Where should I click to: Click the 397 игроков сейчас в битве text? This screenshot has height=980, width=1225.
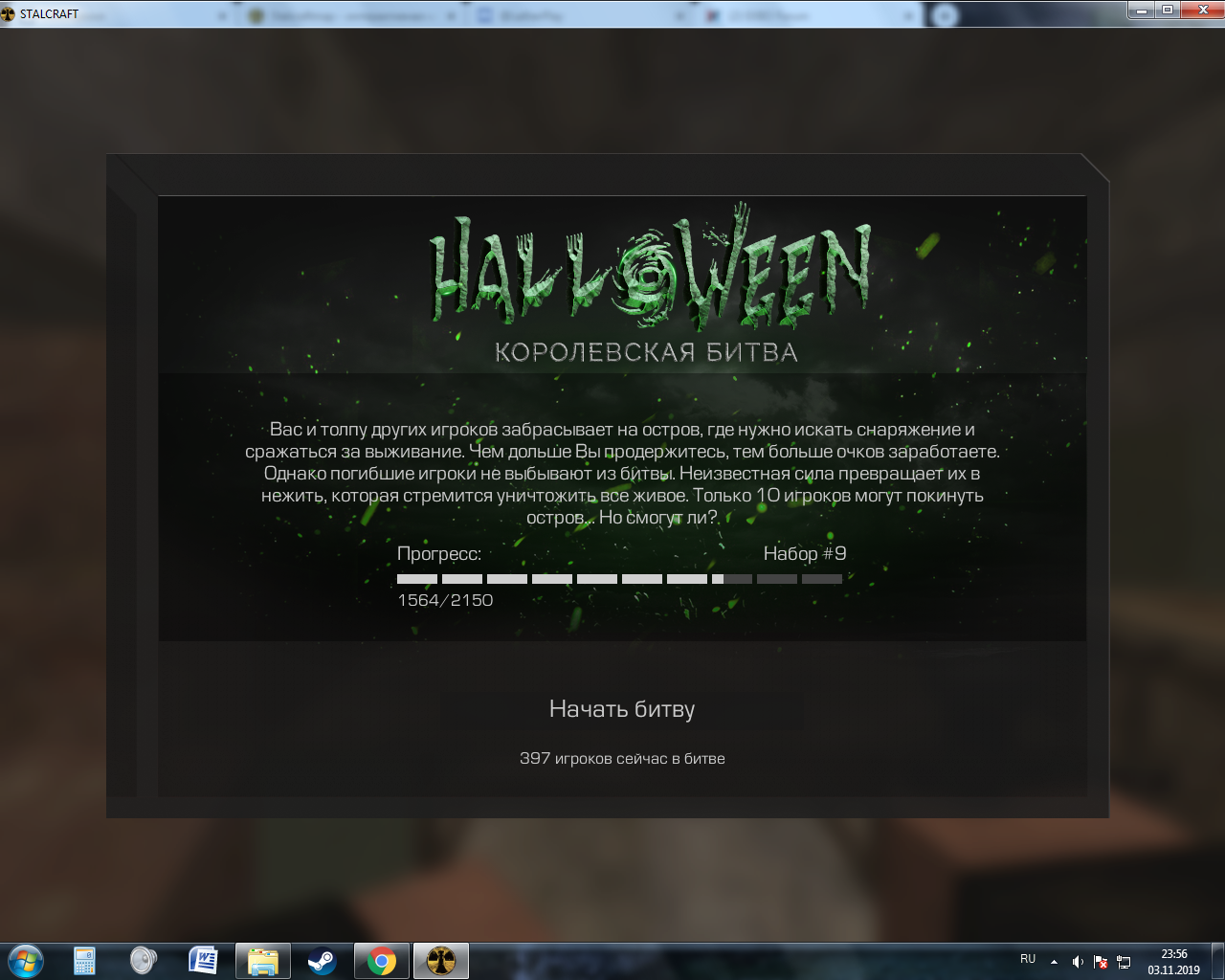622,759
